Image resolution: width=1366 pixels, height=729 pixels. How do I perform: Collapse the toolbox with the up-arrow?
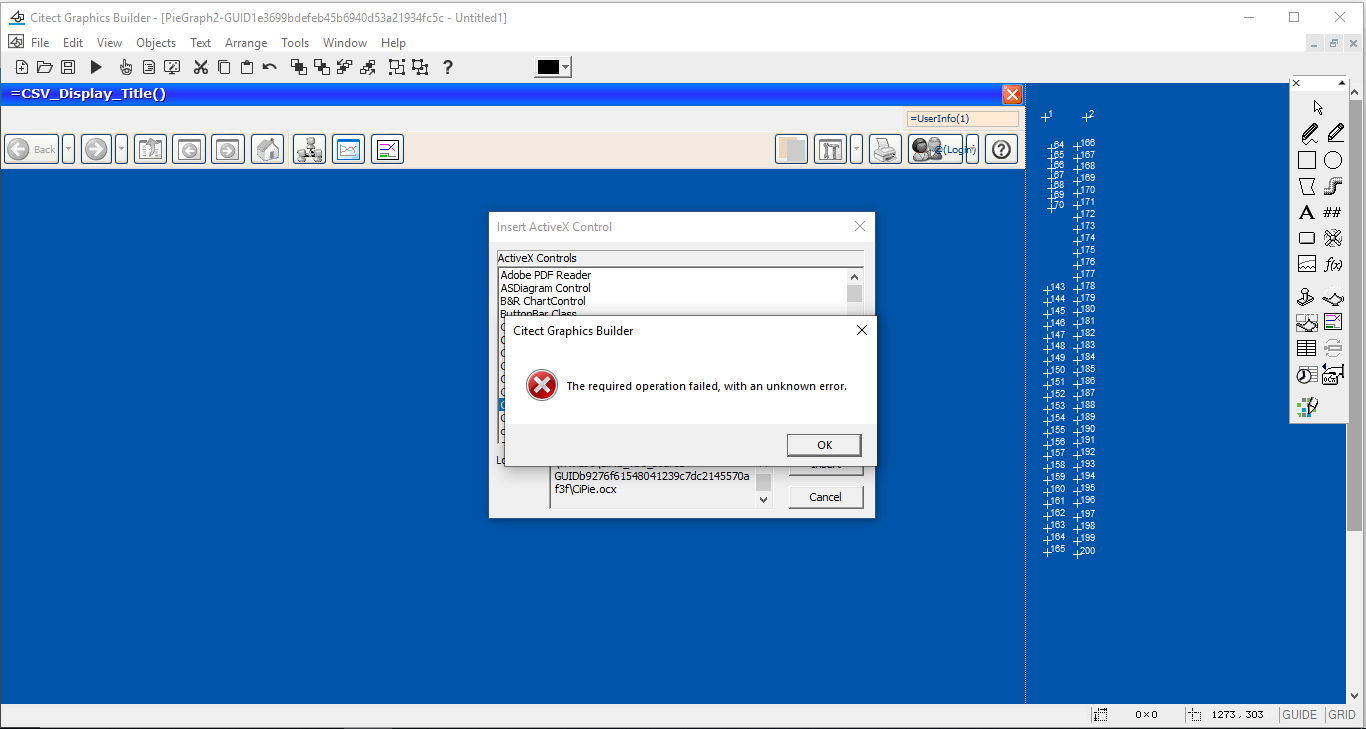1340,83
